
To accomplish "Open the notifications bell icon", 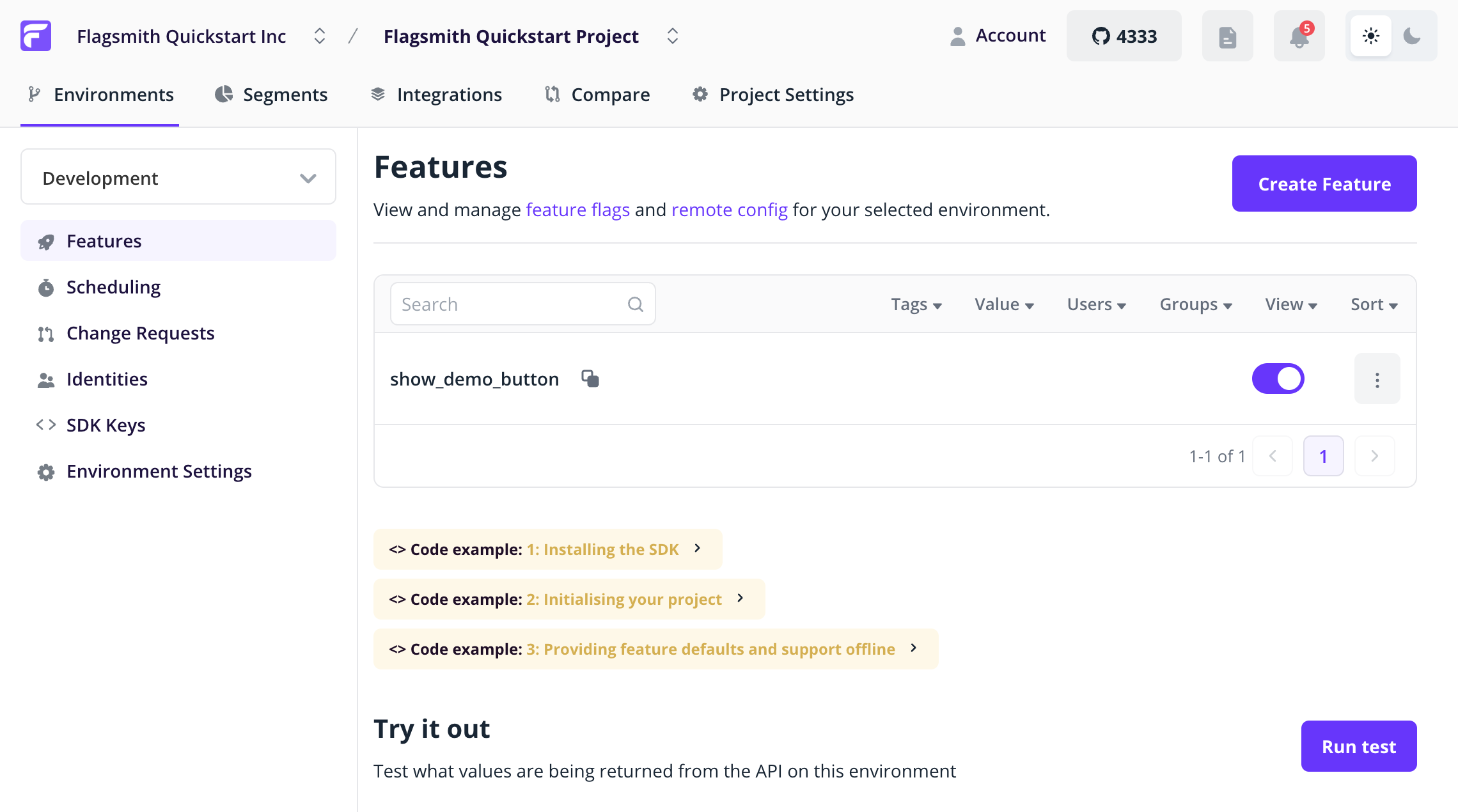I will click(1299, 36).
